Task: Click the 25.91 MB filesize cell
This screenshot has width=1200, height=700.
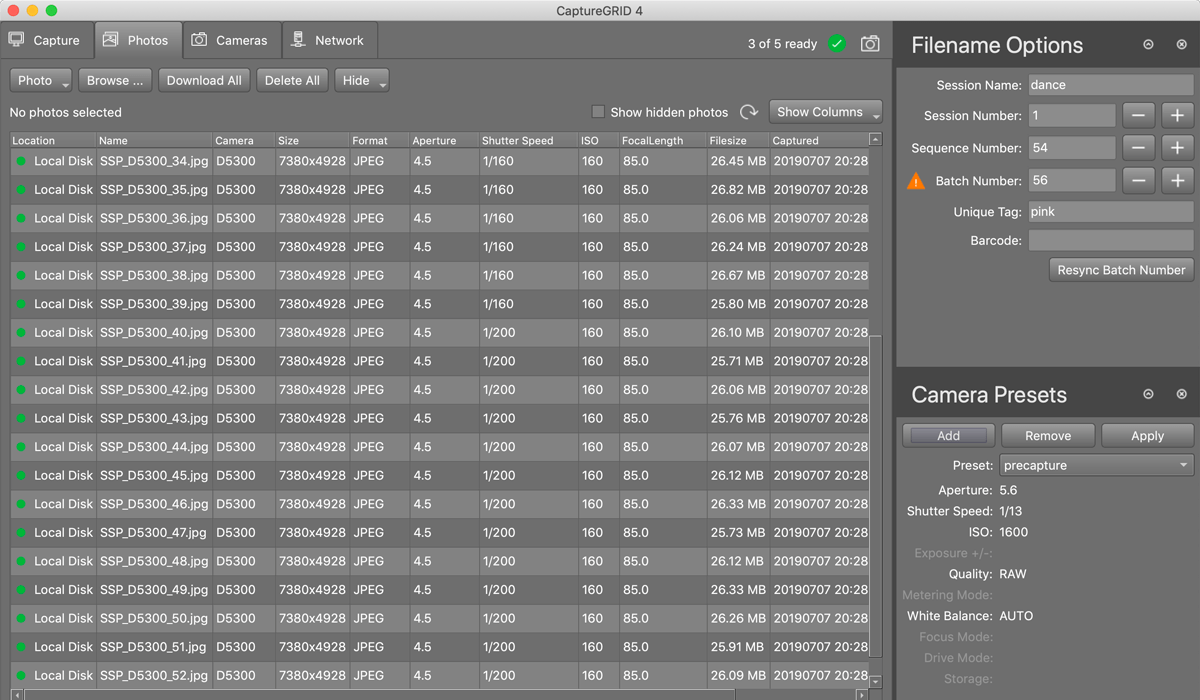Action: 737,647
